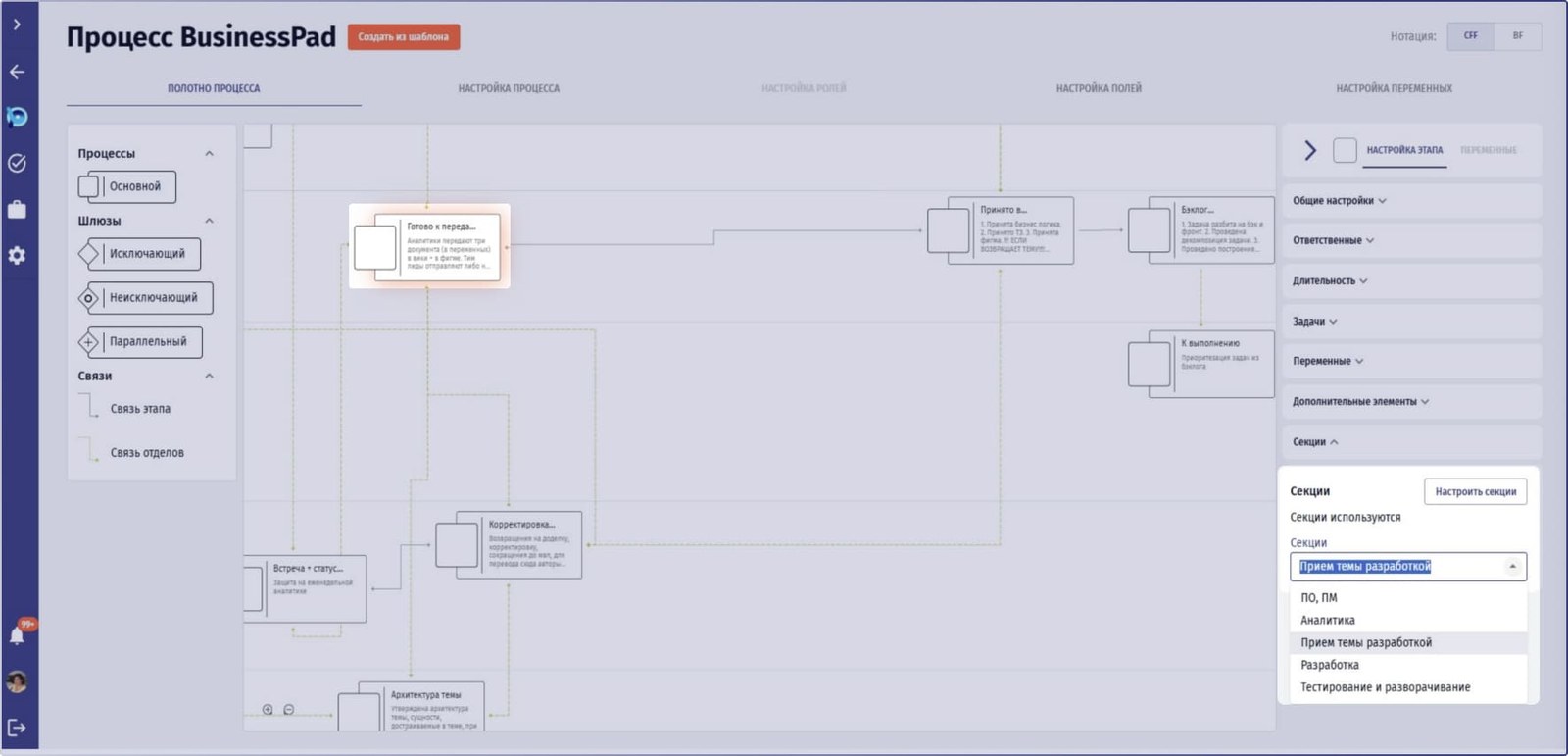Open the BusinessPad logo home icon
1568x756 pixels.
(17, 117)
